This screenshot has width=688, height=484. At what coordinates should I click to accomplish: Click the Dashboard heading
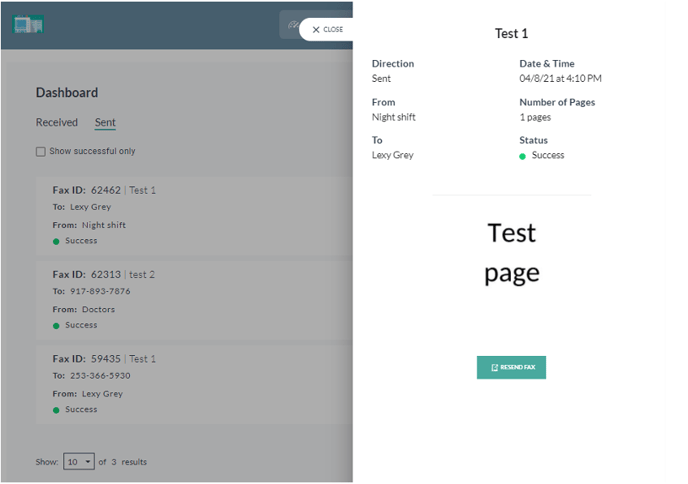(x=67, y=93)
